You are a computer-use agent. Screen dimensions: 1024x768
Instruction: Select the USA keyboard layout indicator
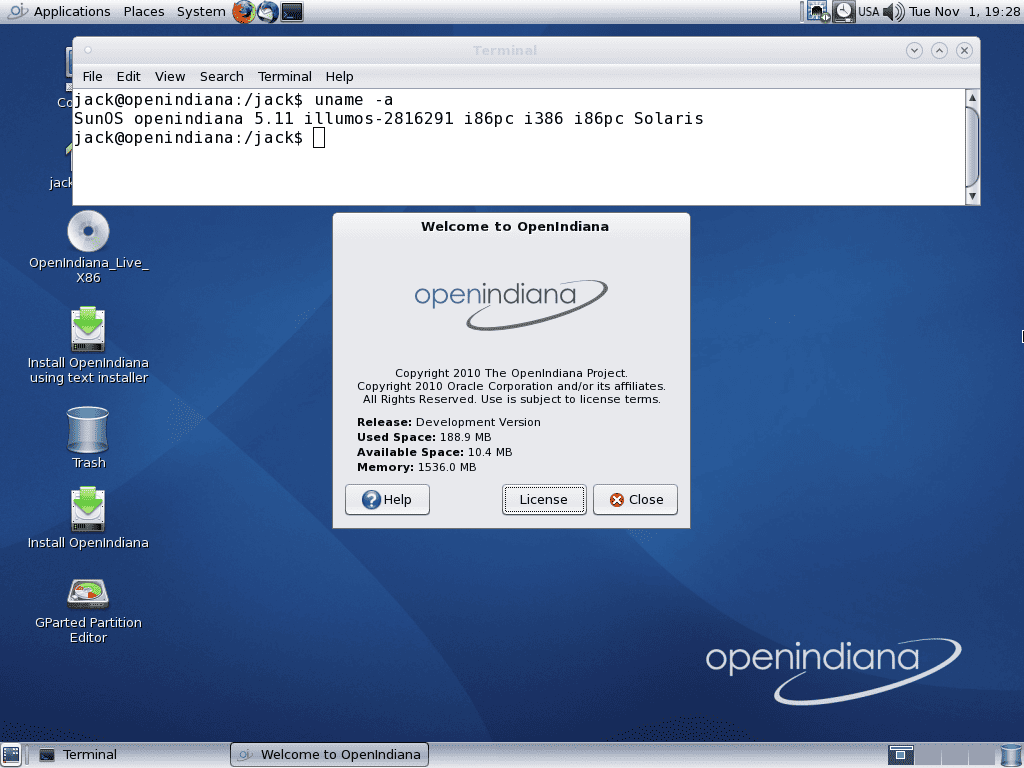(x=868, y=12)
